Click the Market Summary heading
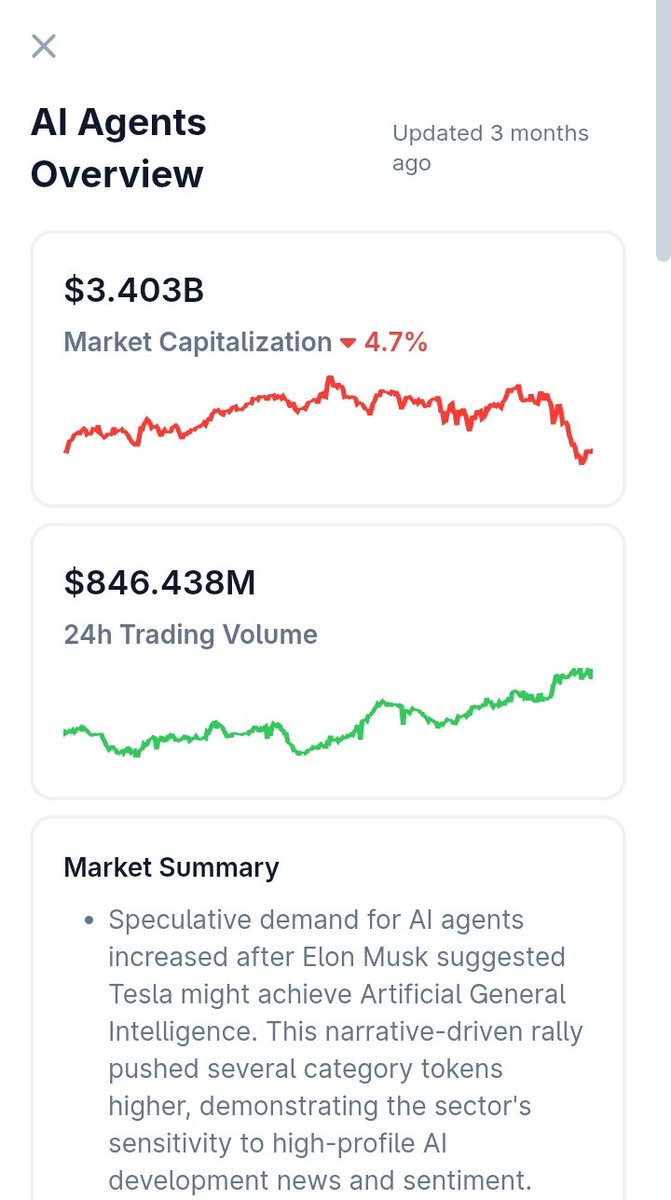The image size is (671, 1200). point(171,867)
